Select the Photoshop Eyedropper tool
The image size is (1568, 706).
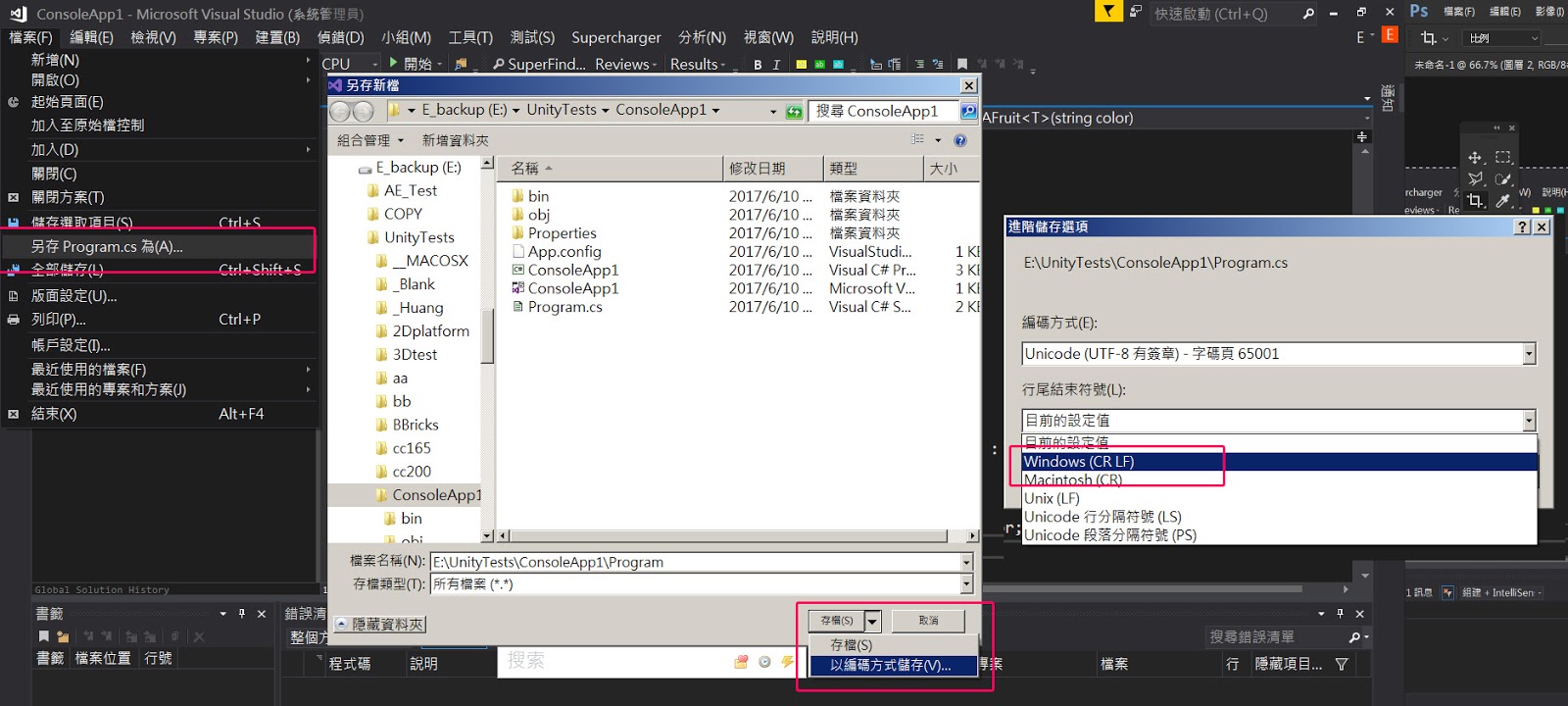pyautogui.click(x=1503, y=200)
